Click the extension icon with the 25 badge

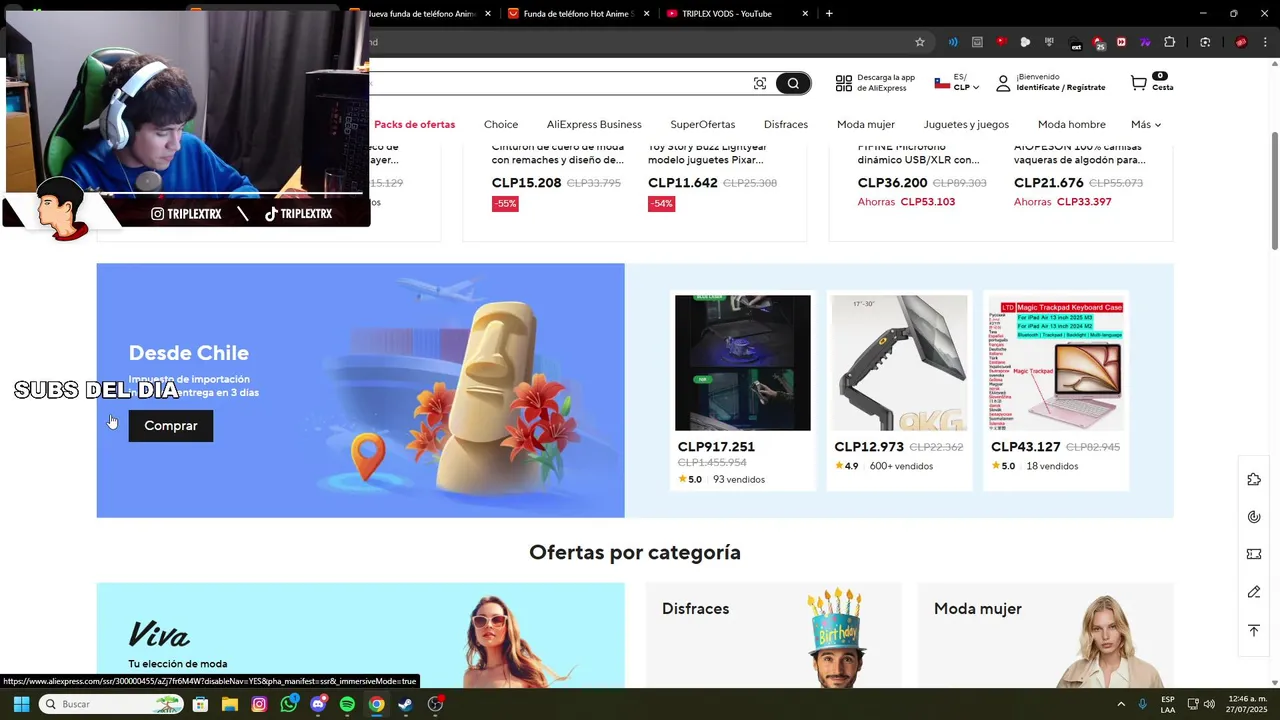click(1099, 43)
